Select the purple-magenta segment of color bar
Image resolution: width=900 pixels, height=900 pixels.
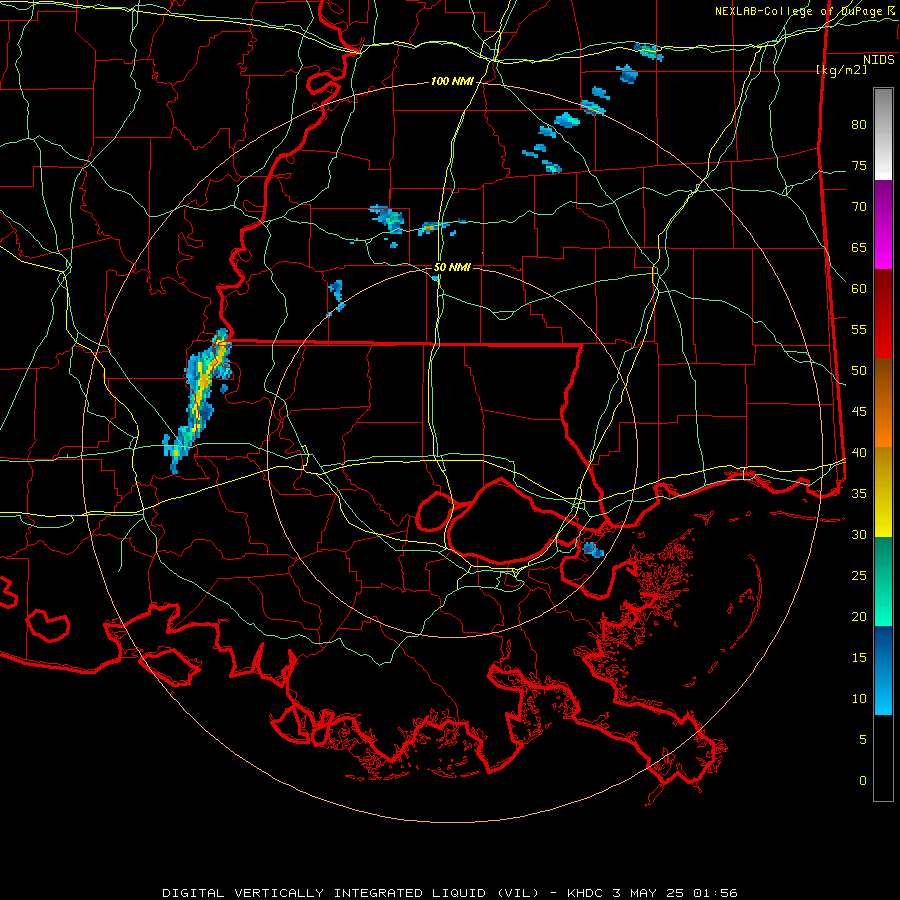[883, 224]
